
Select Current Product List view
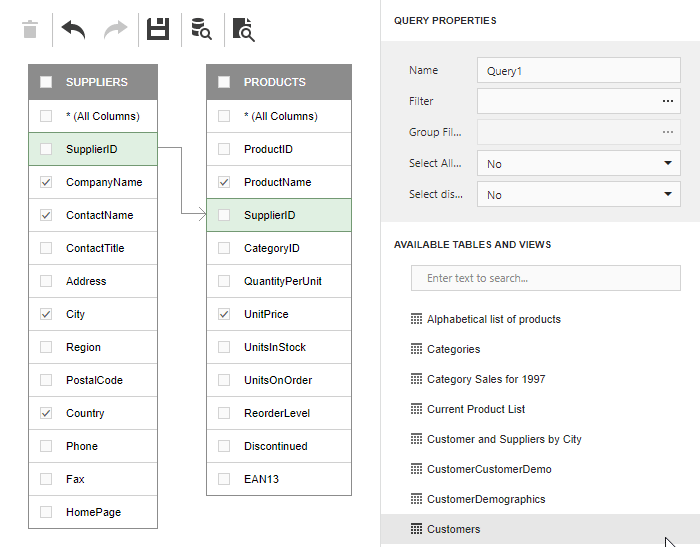[476, 409]
